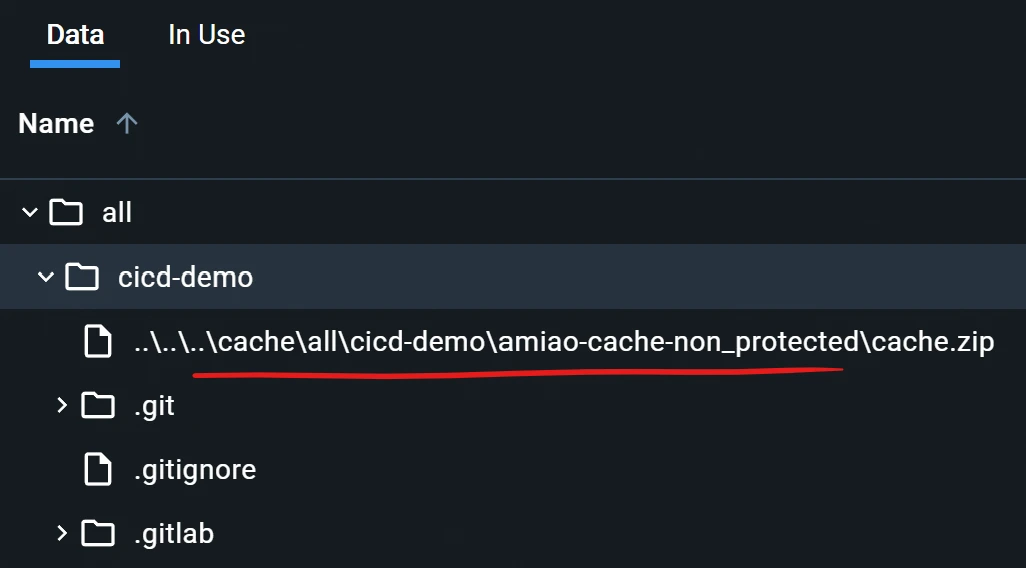This screenshot has width=1026, height=568.
Task: Expand the .git folder chevron
Action: (62, 405)
